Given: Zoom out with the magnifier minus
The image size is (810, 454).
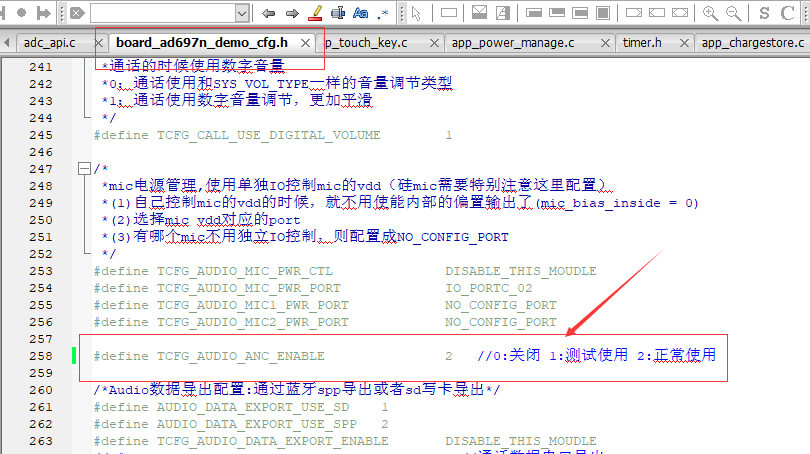Looking at the screenshot, I should pos(734,13).
